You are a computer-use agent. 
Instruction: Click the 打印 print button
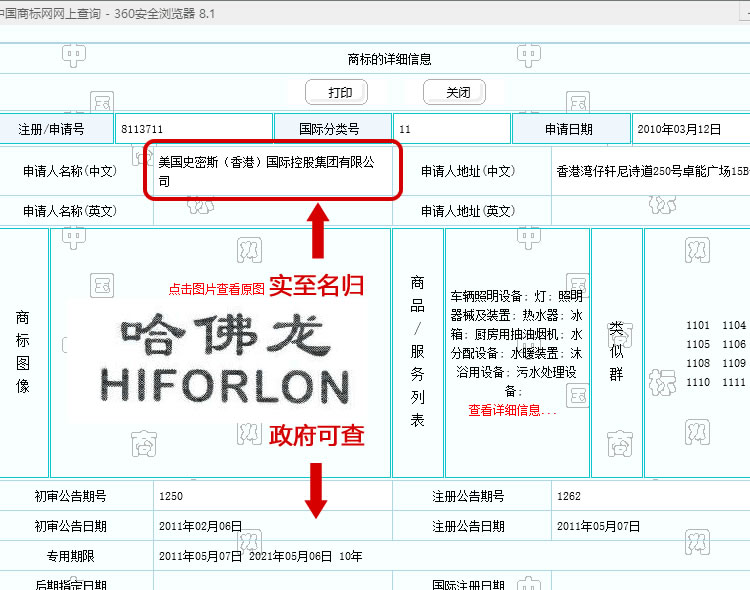tap(336, 92)
